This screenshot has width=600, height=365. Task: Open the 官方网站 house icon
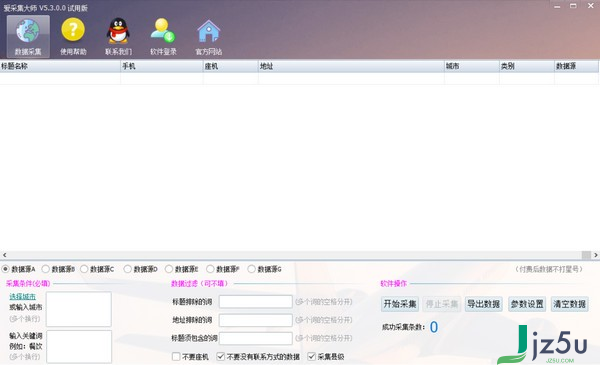[209, 36]
